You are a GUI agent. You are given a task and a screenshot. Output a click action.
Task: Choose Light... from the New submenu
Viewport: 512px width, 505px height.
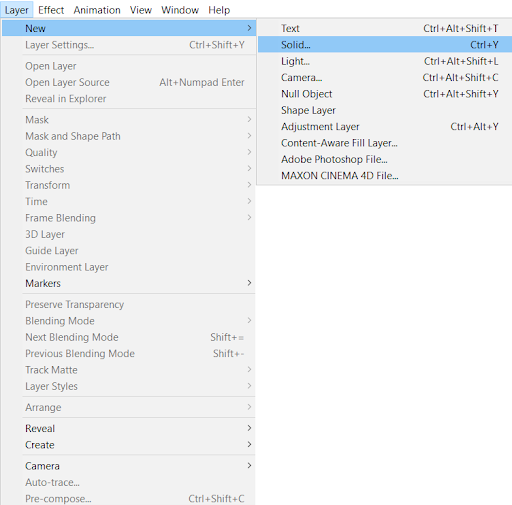tap(385, 61)
